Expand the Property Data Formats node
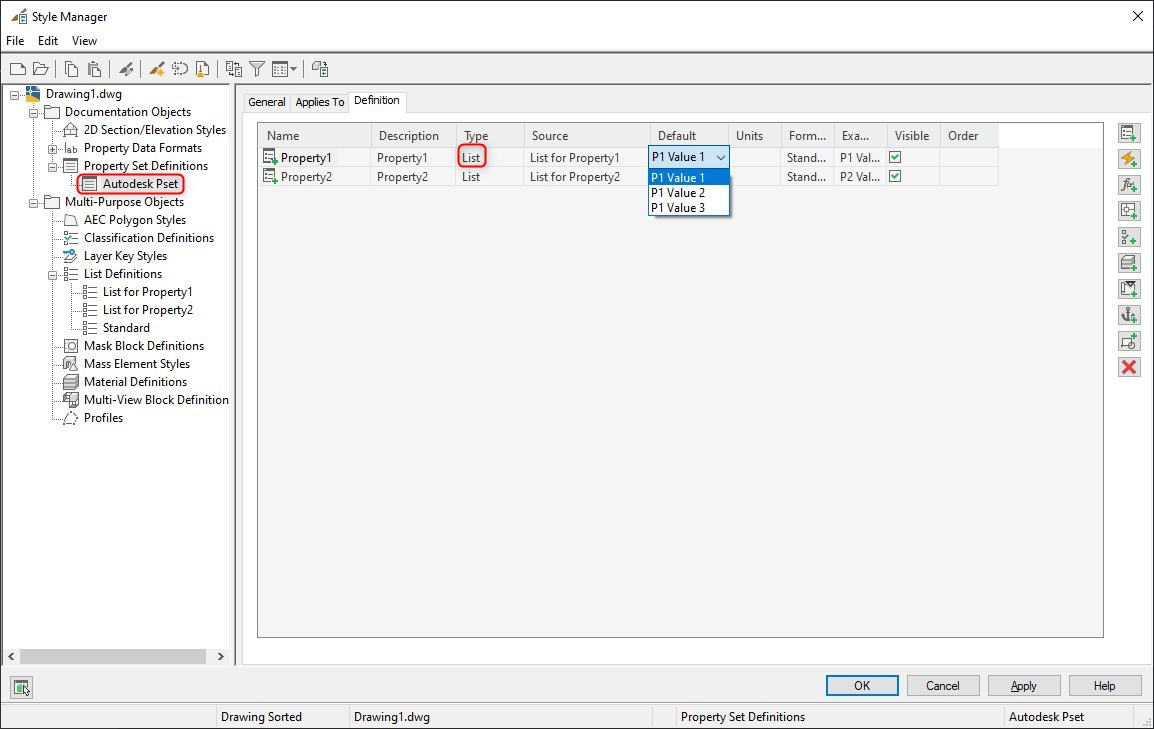Image resolution: width=1154 pixels, height=729 pixels. 52,149
